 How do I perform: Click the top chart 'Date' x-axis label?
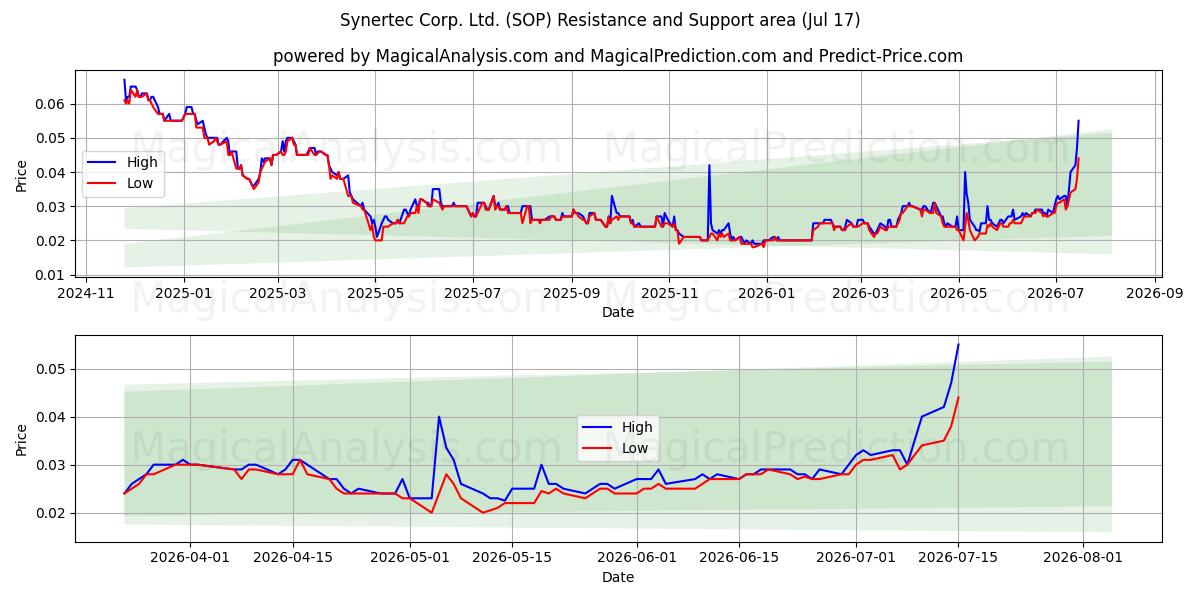[618, 312]
